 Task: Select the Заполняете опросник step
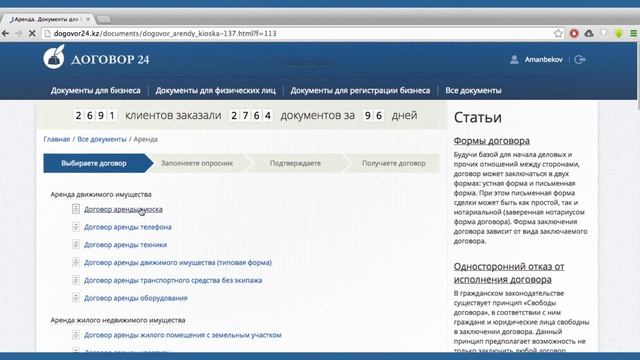coord(197,163)
